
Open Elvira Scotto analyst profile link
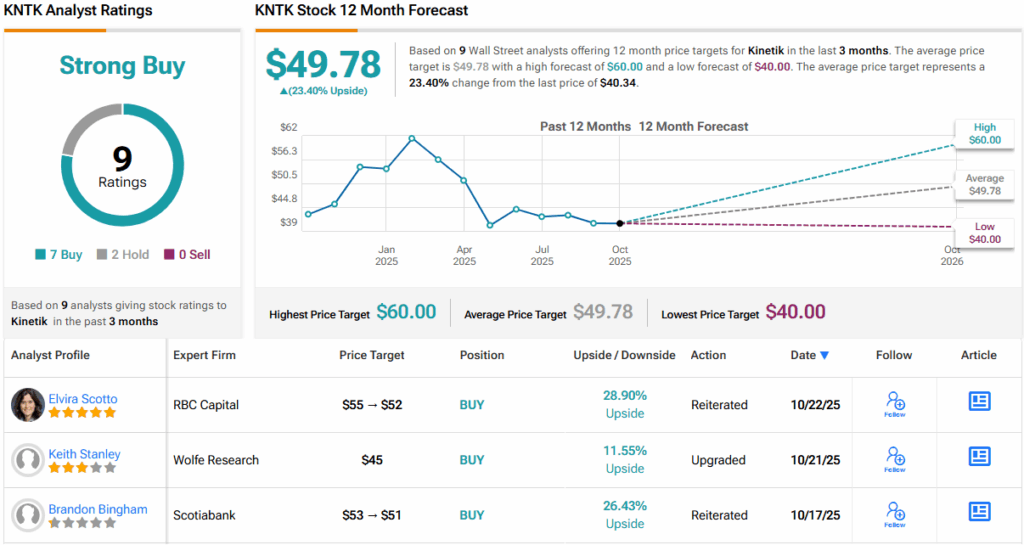[83, 399]
